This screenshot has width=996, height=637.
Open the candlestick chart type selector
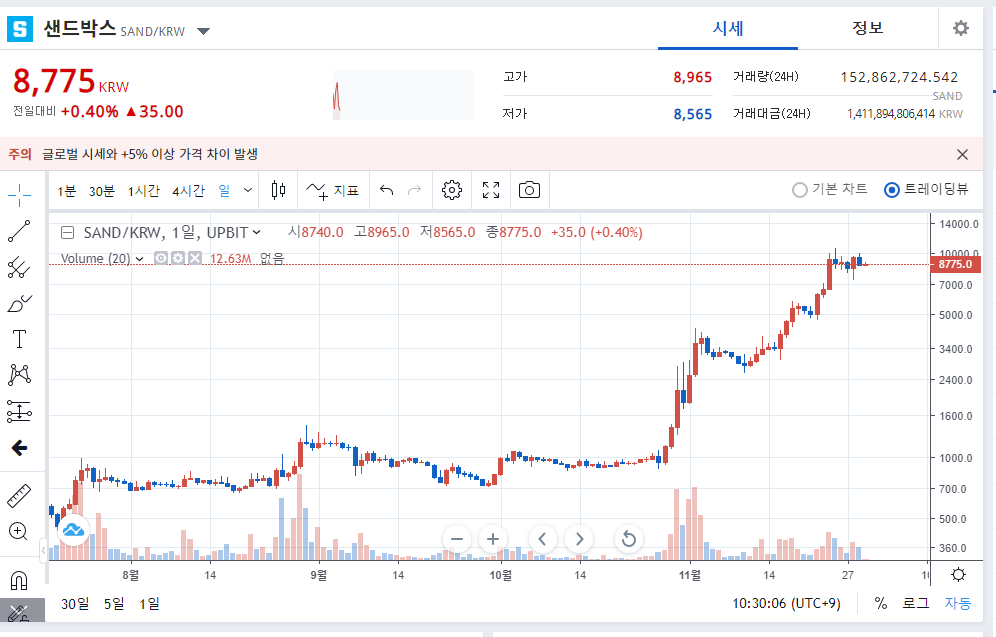click(x=278, y=190)
